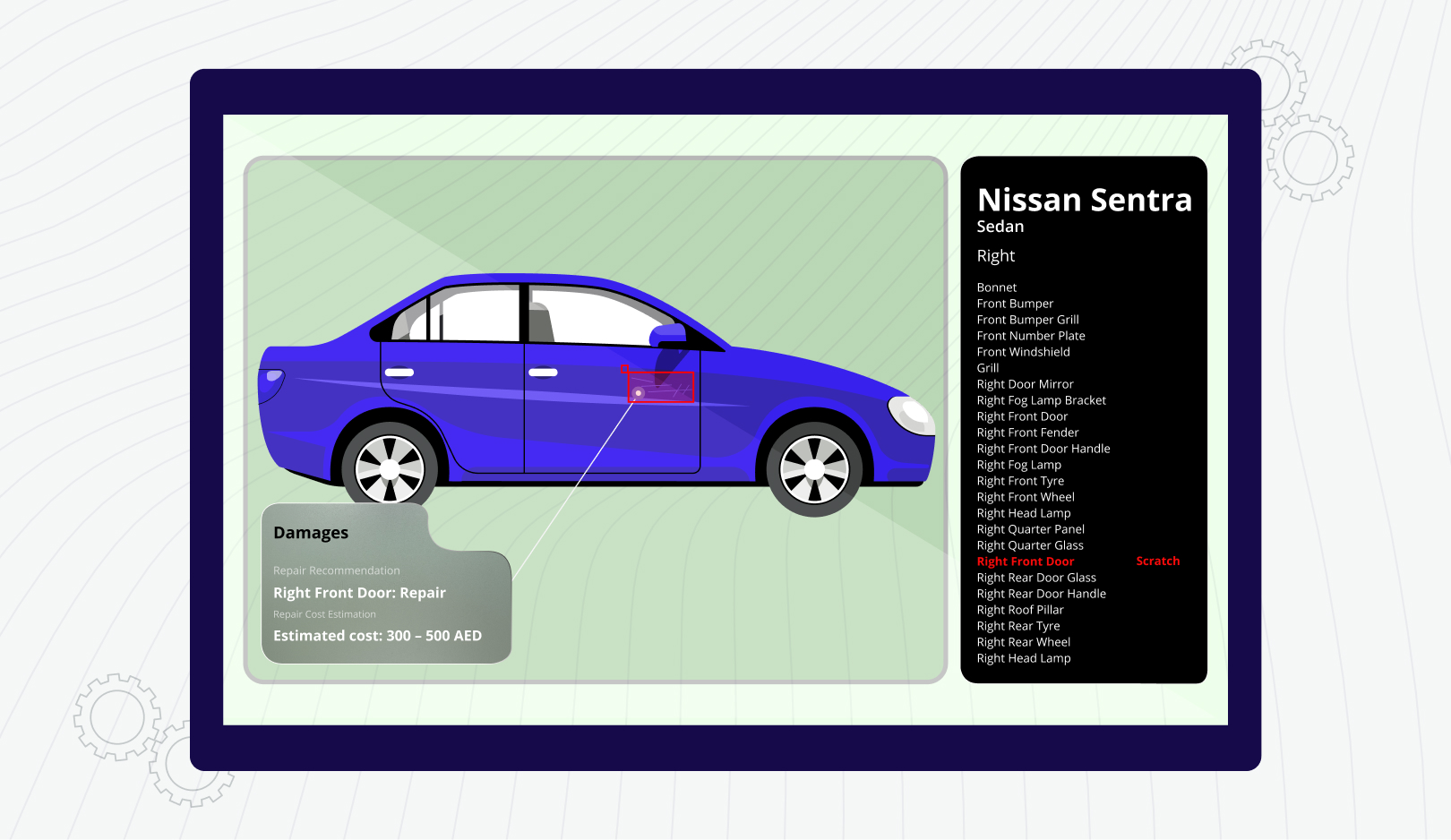Select the 'Grill' list entry

(x=988, y=368)
